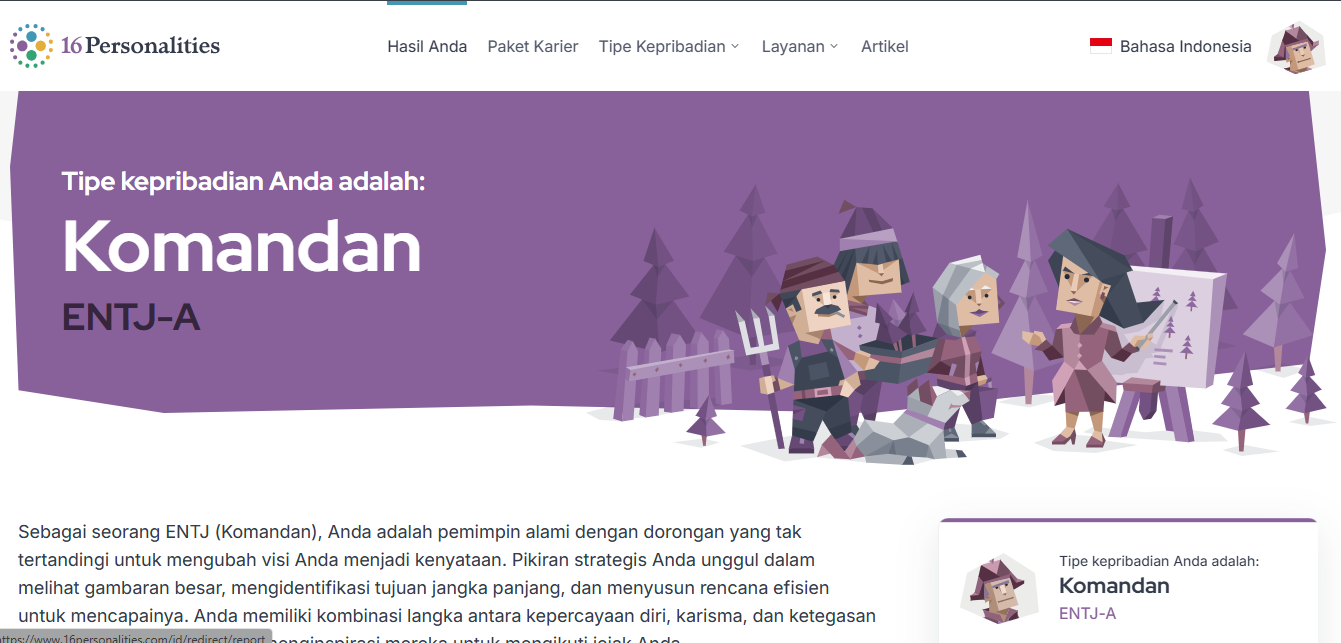Image resolution: width=1341 pixels, height=643 pixels.
Task: Click the gray-haired elderly woman character
Action: pyautogui.click(x=960, y=335)
